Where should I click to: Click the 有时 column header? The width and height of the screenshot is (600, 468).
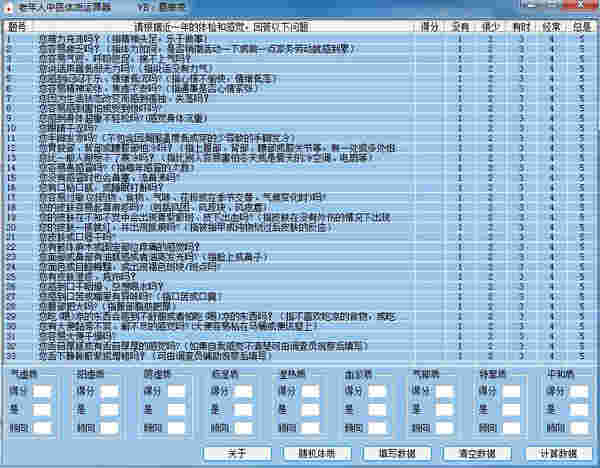click(x=521, y=27)
